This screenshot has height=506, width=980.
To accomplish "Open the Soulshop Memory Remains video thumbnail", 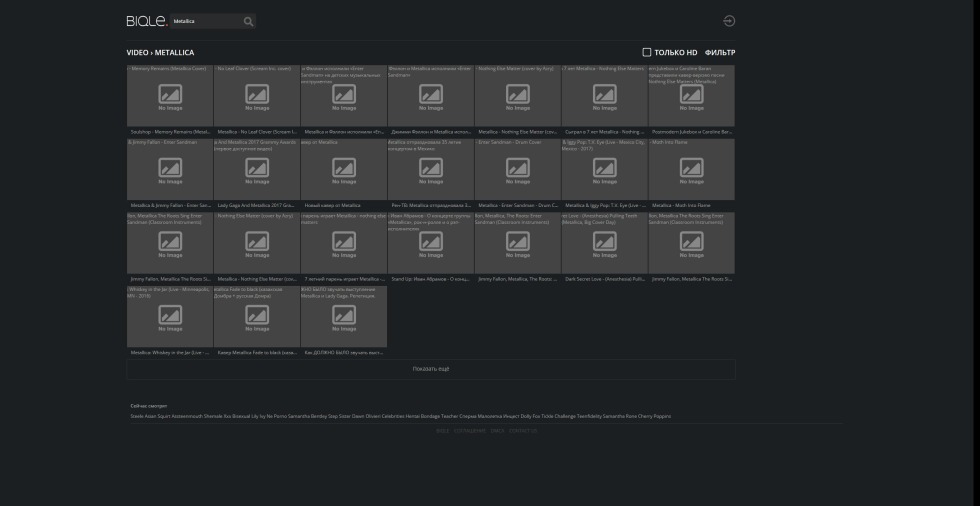I will 170,97.
